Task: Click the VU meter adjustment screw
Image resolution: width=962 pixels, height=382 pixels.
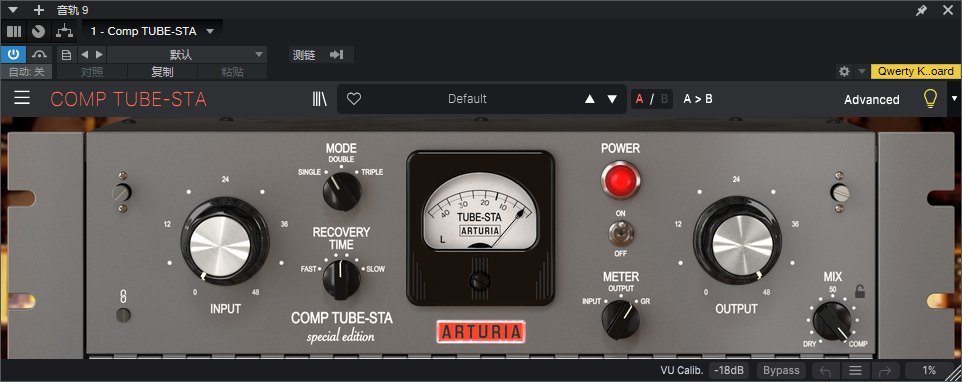Action: 479,281
